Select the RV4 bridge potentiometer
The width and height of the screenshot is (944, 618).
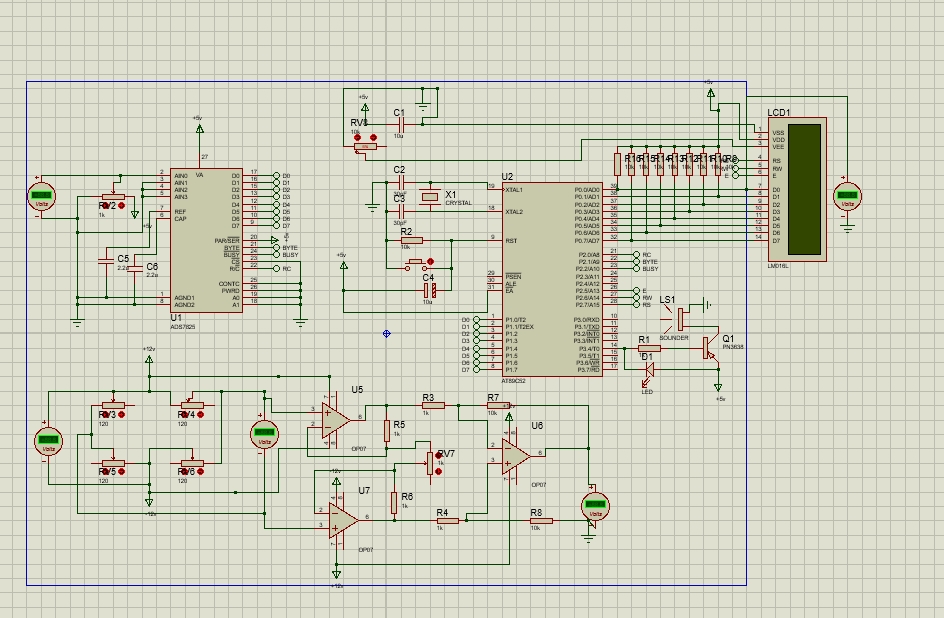191,405
